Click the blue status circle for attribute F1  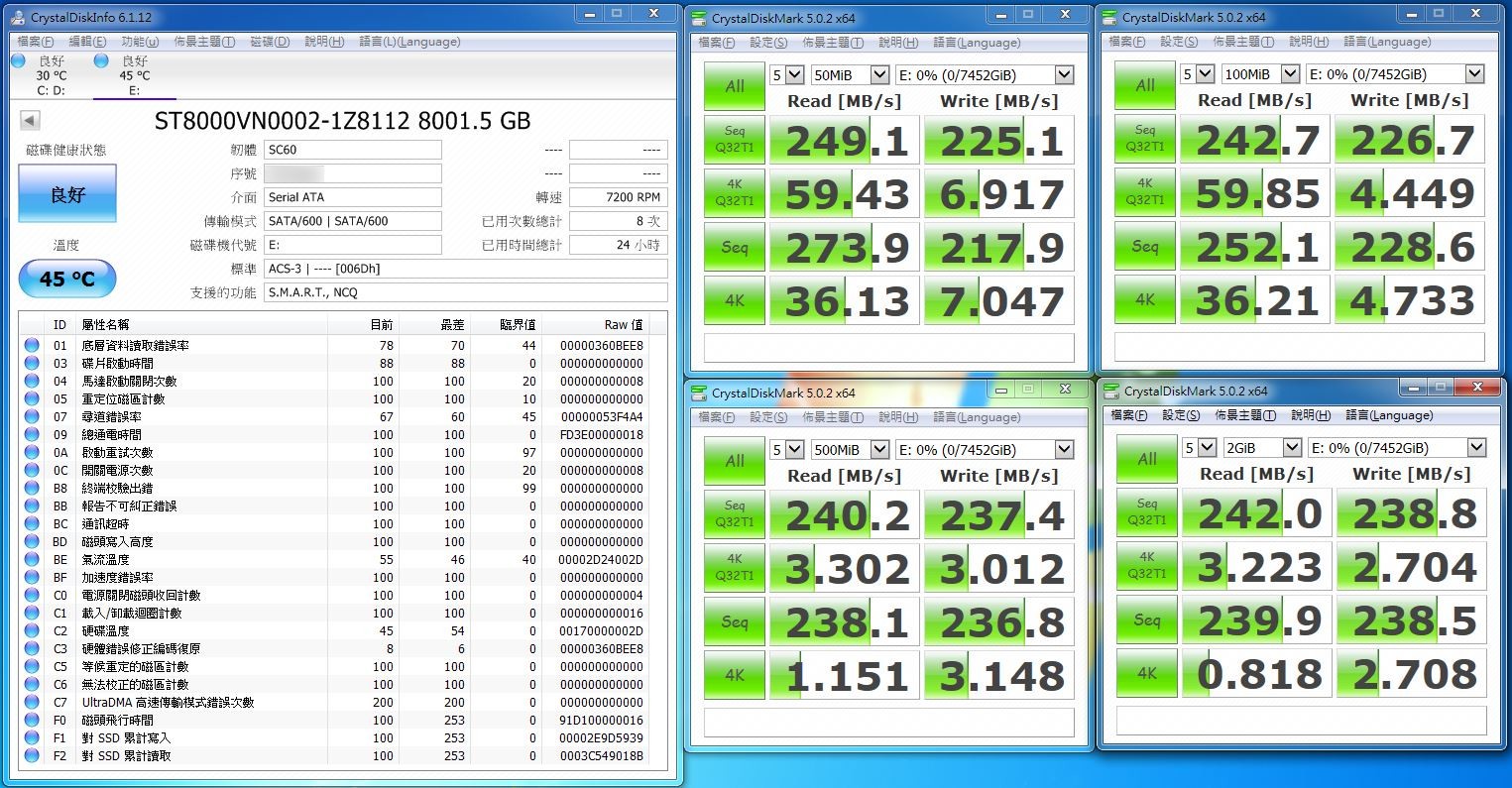(32, 737)
